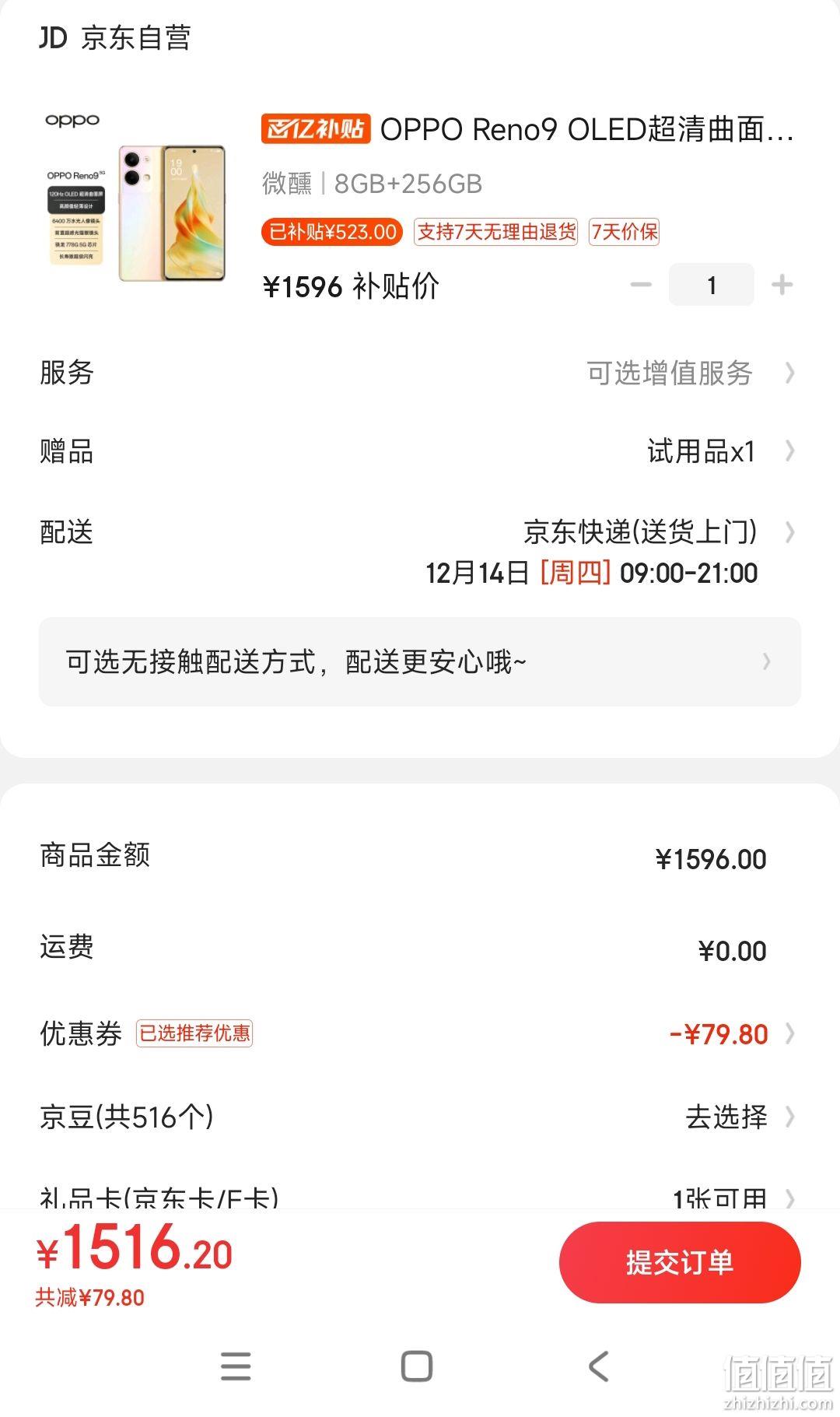840x1417 pixels.
Task: Open 配送 delivery options chevron
Action: tap(790, 532)
